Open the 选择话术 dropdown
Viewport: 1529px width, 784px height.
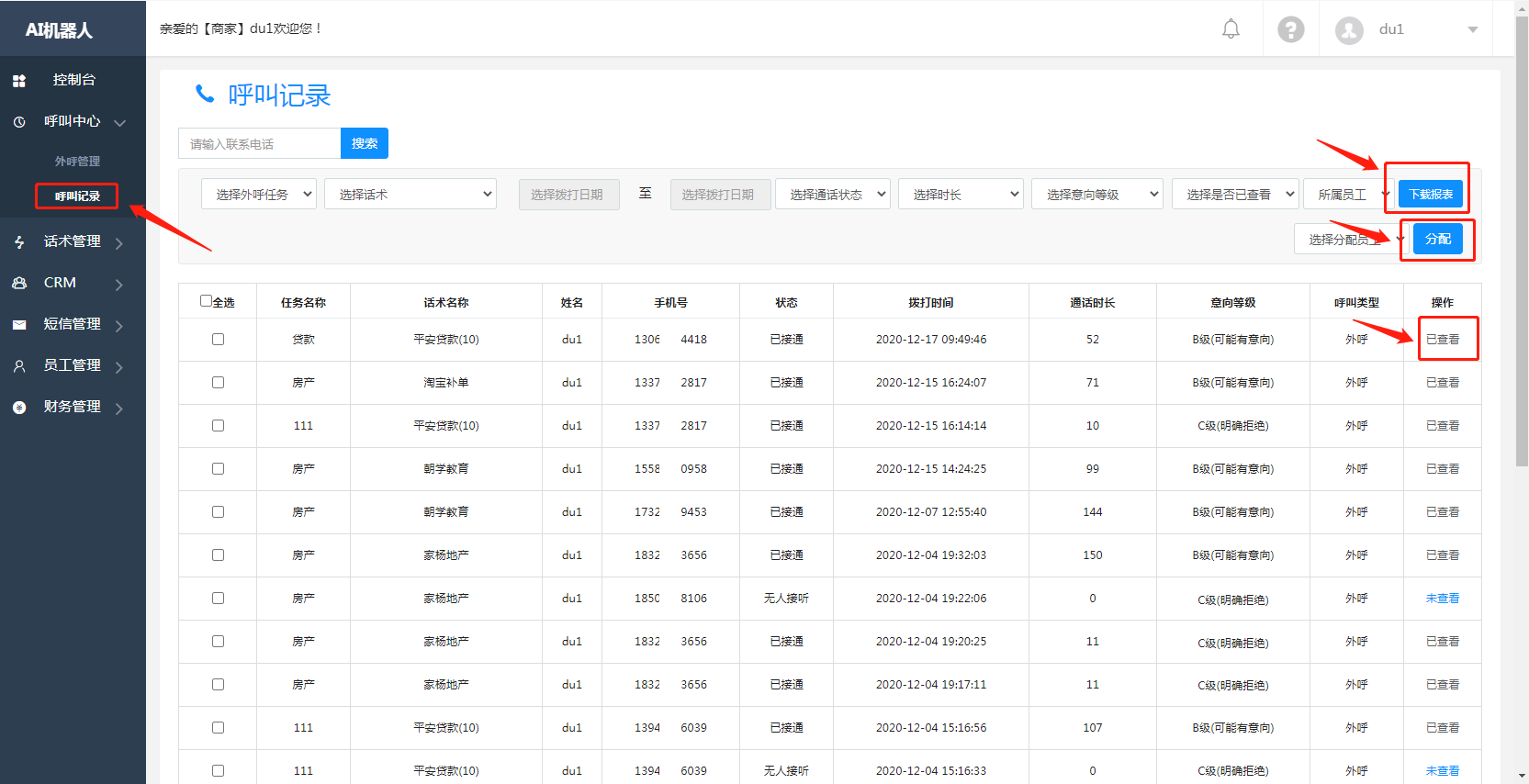(410, 194)
